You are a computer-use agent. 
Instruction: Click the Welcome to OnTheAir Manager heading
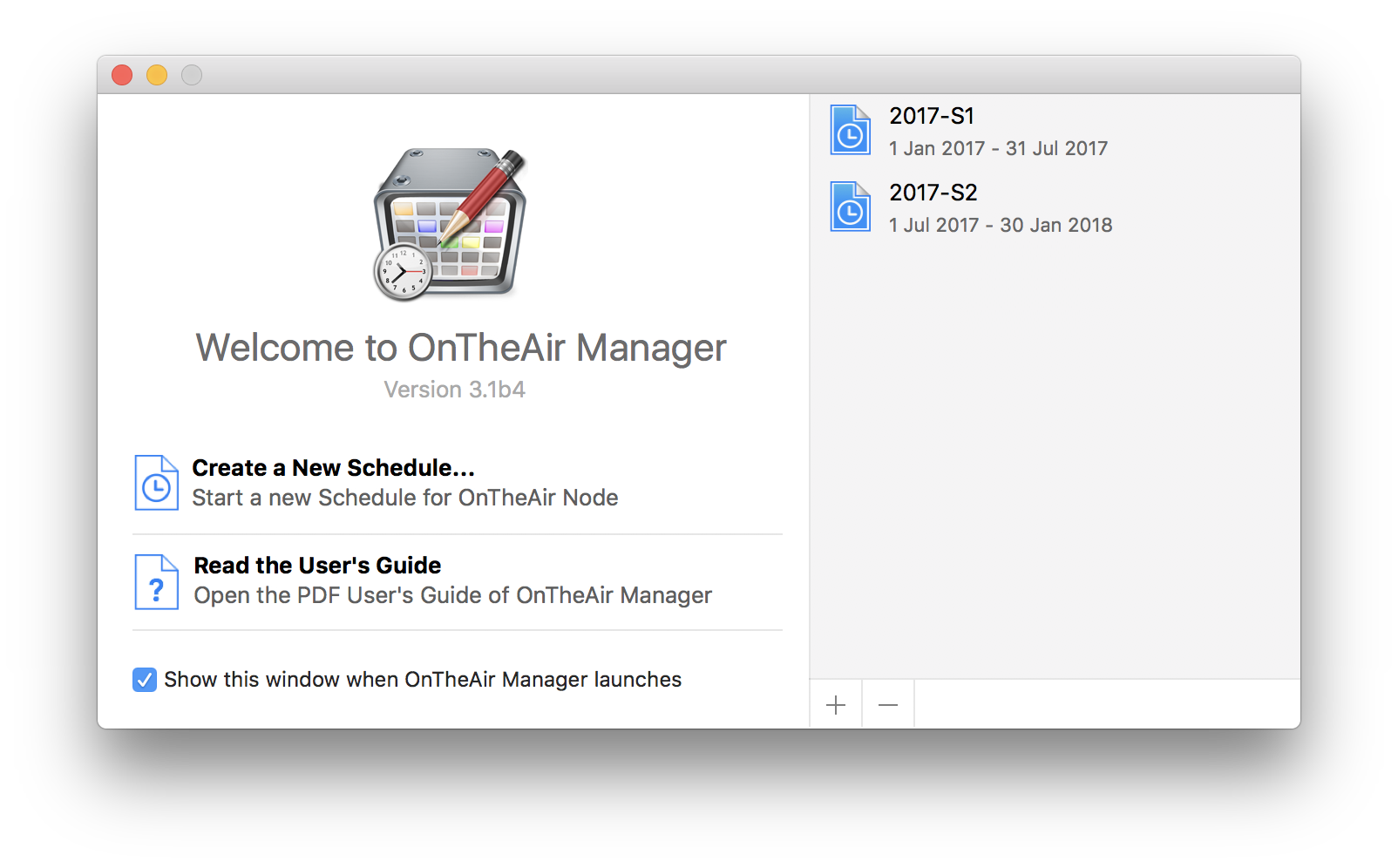click(x=461, y=348)
